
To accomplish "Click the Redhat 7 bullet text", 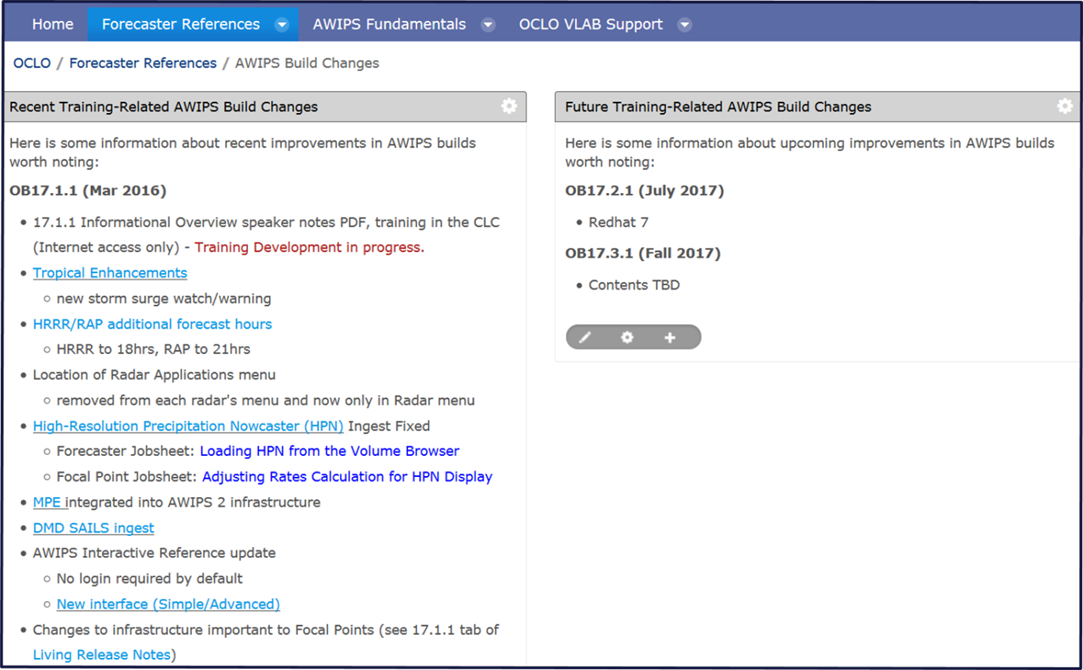I will [x=618, y=222].
